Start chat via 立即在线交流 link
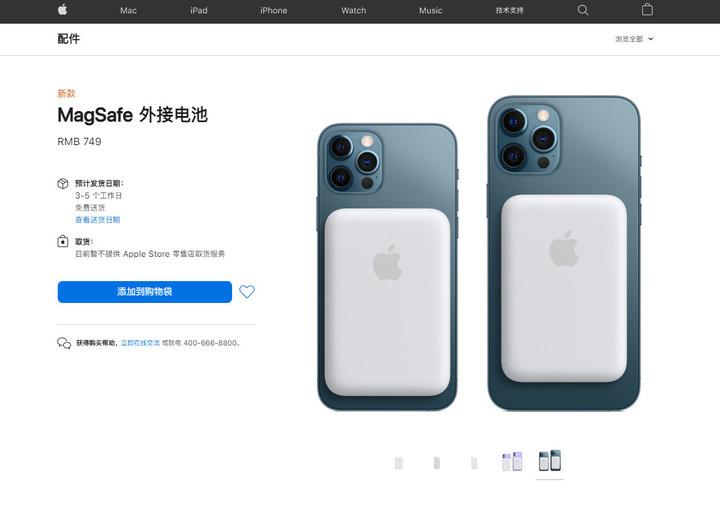The width and height of the screenshot is (720, 510). click(x=140, y=343)
